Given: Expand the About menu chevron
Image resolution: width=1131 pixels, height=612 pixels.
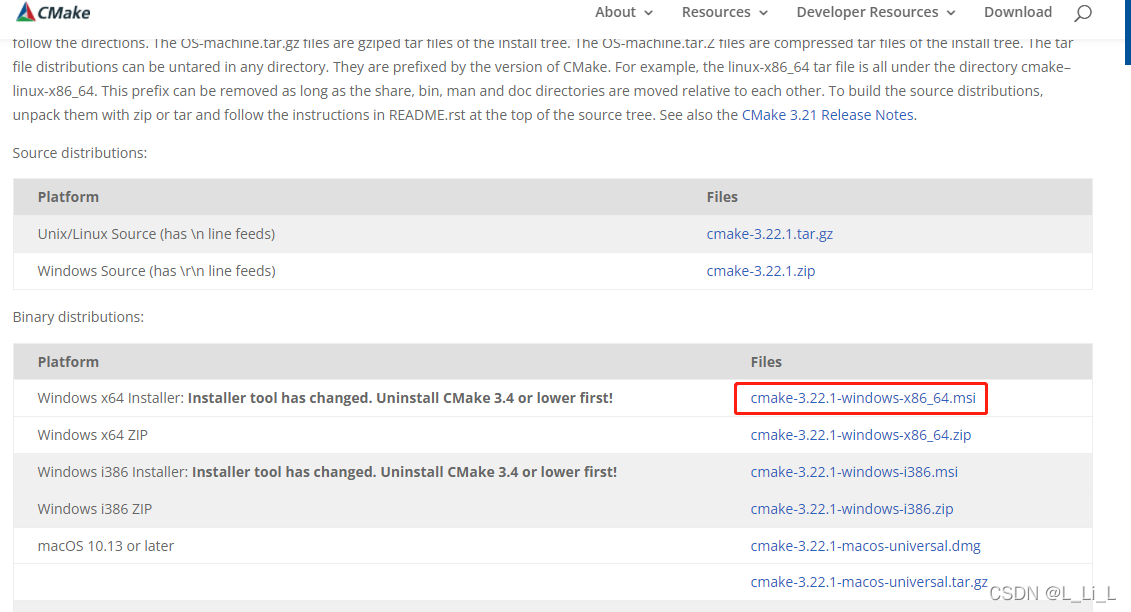Looking at the screenshot, I should (648, 13).
